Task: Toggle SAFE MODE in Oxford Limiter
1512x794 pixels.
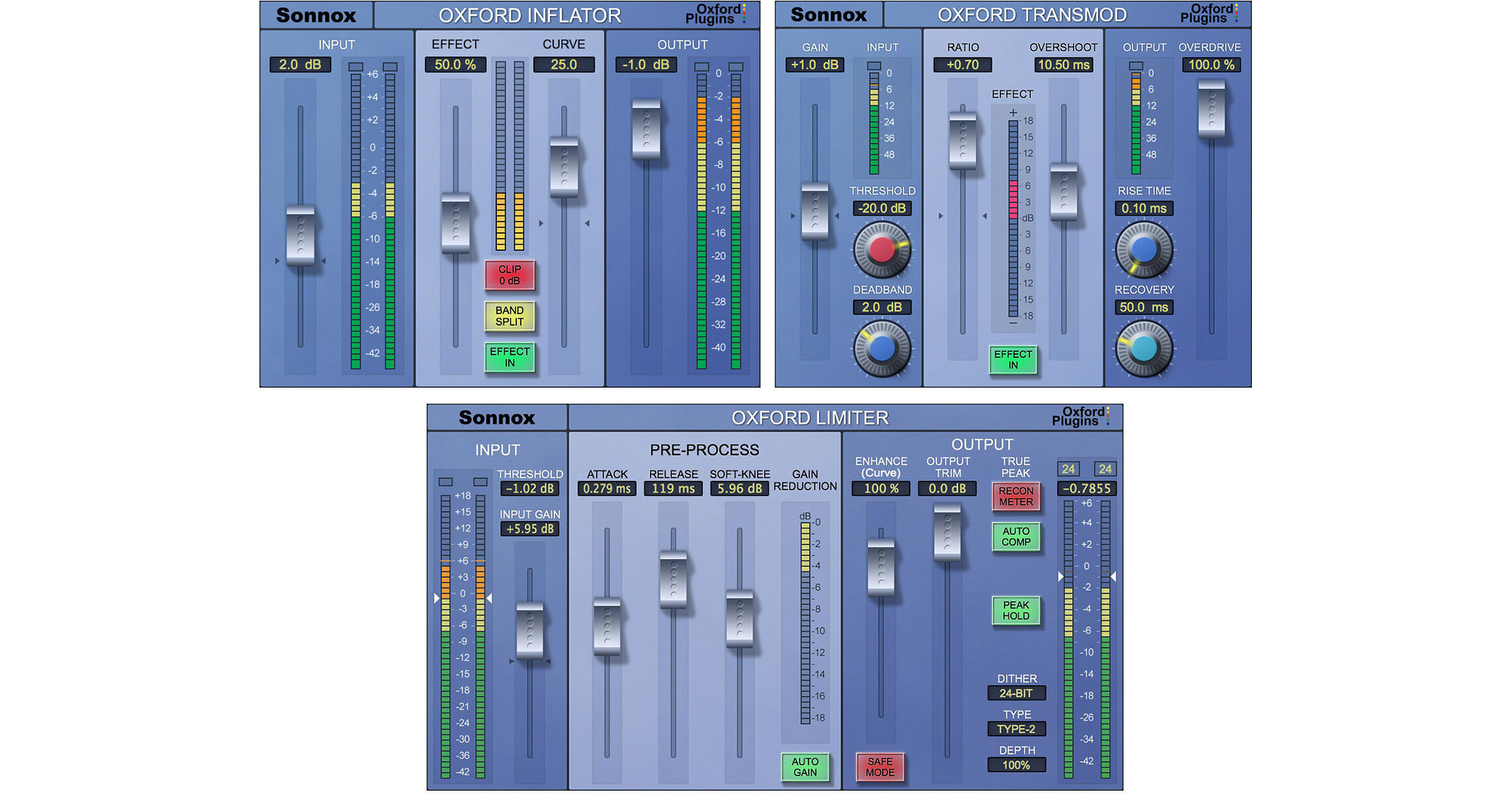Action: coord(880,767)
